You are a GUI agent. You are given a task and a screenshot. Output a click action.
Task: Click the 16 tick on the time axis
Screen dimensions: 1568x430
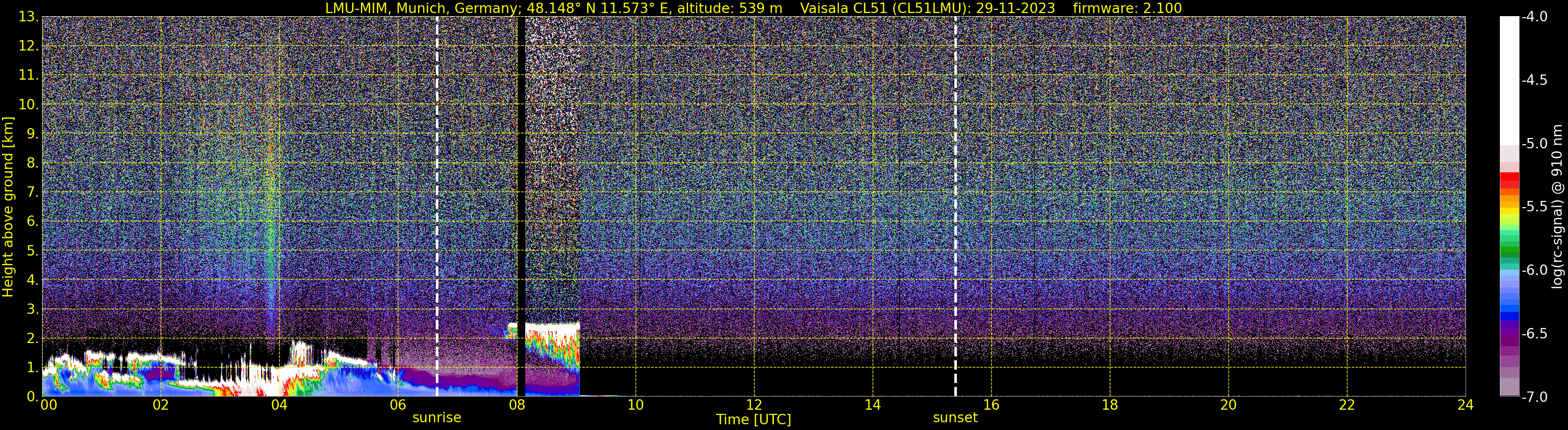pos(992,405)
